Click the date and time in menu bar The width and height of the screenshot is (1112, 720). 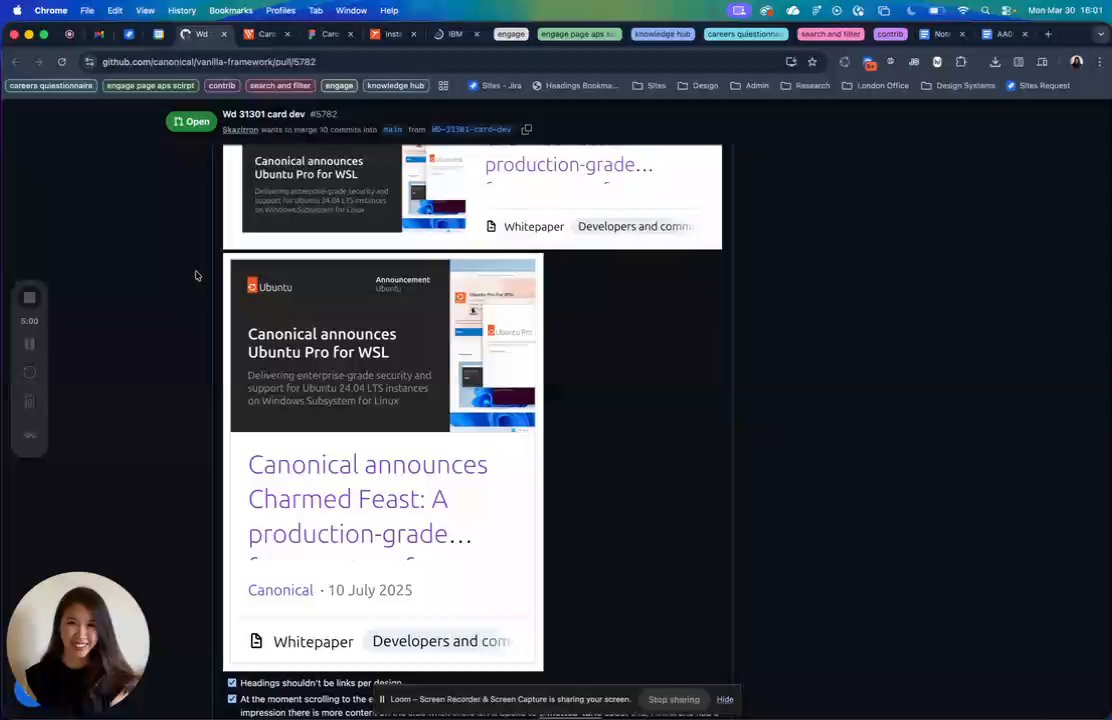click(1065, 11)
